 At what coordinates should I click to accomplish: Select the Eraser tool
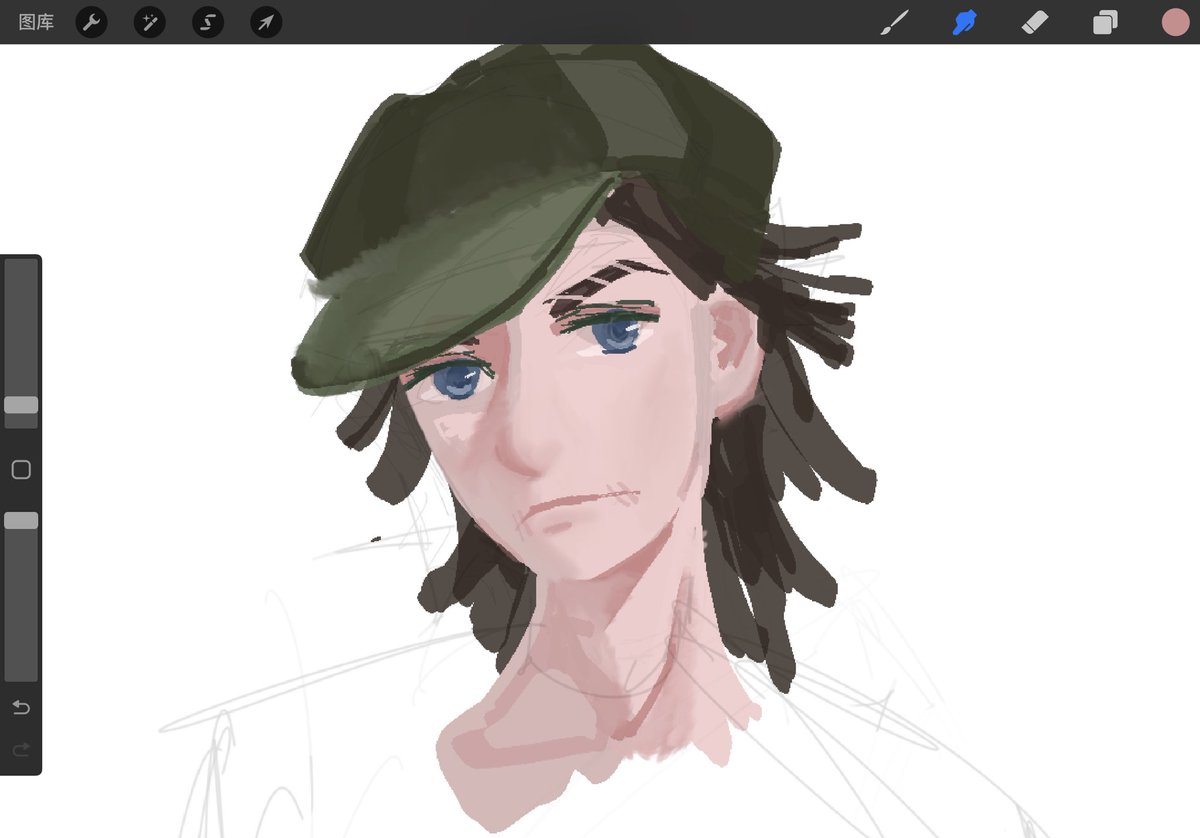1035,22
